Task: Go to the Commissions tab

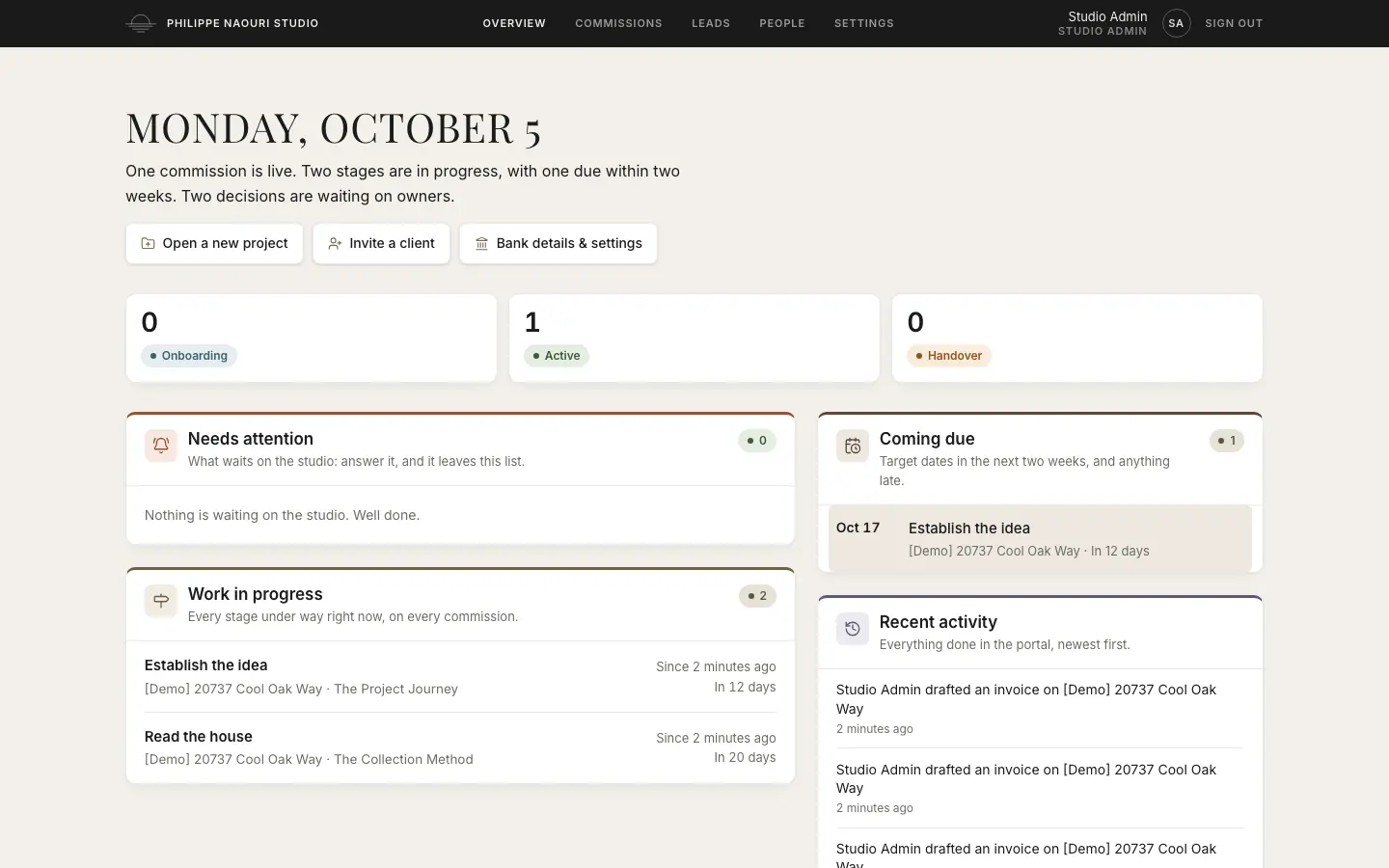Action: 618,23
